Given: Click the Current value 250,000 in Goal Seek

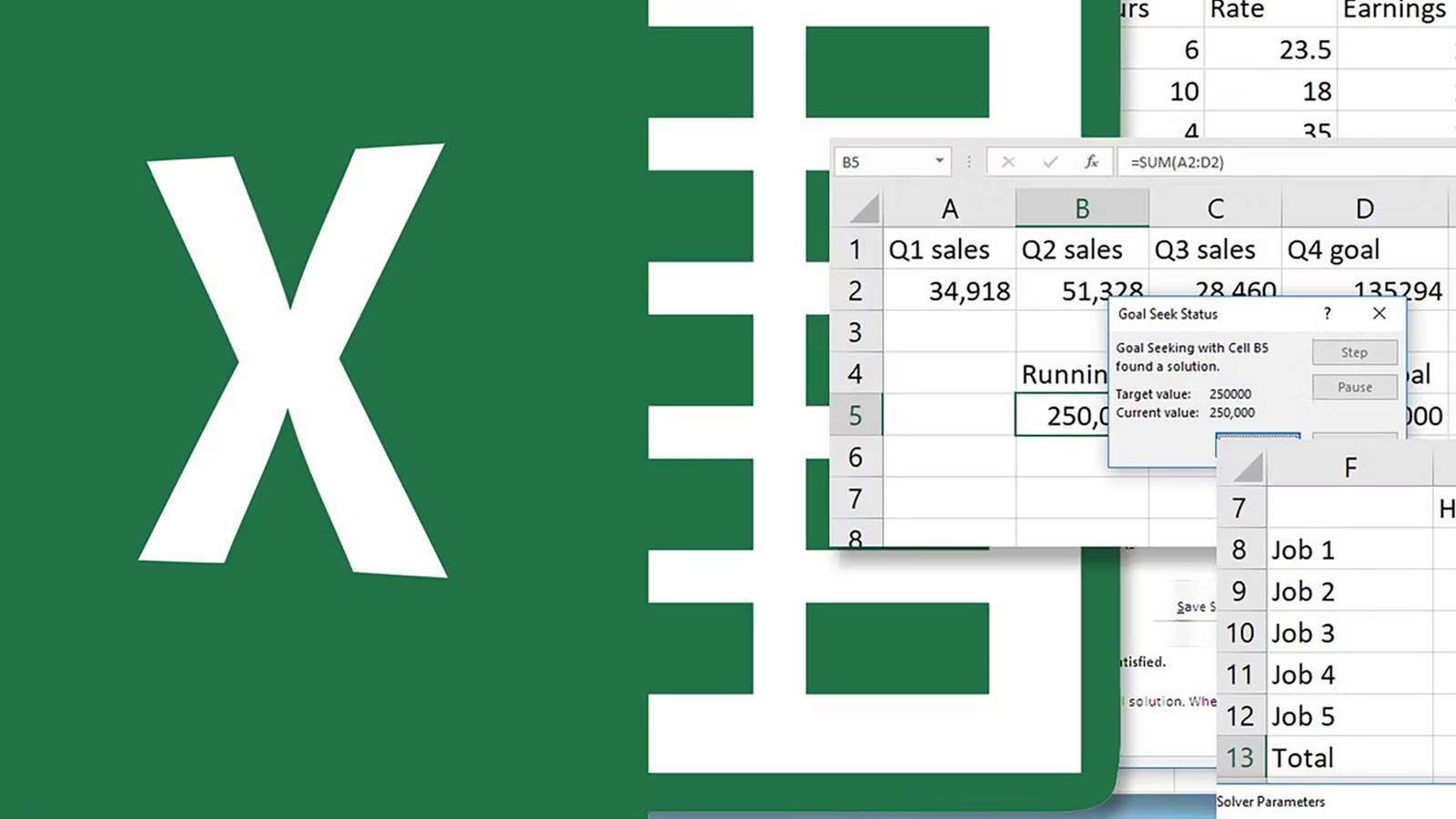Looking at the screenshot, I should coord(1232,412).
